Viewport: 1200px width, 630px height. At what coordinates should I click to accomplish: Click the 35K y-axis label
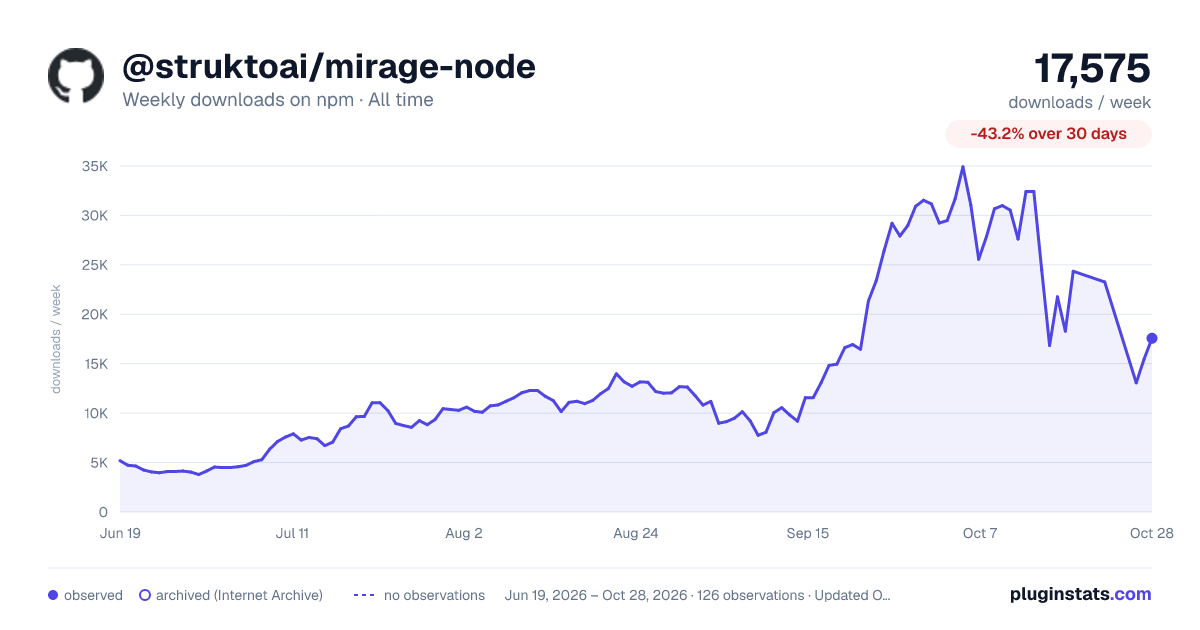pyautogui.click(x=94, y=166)
